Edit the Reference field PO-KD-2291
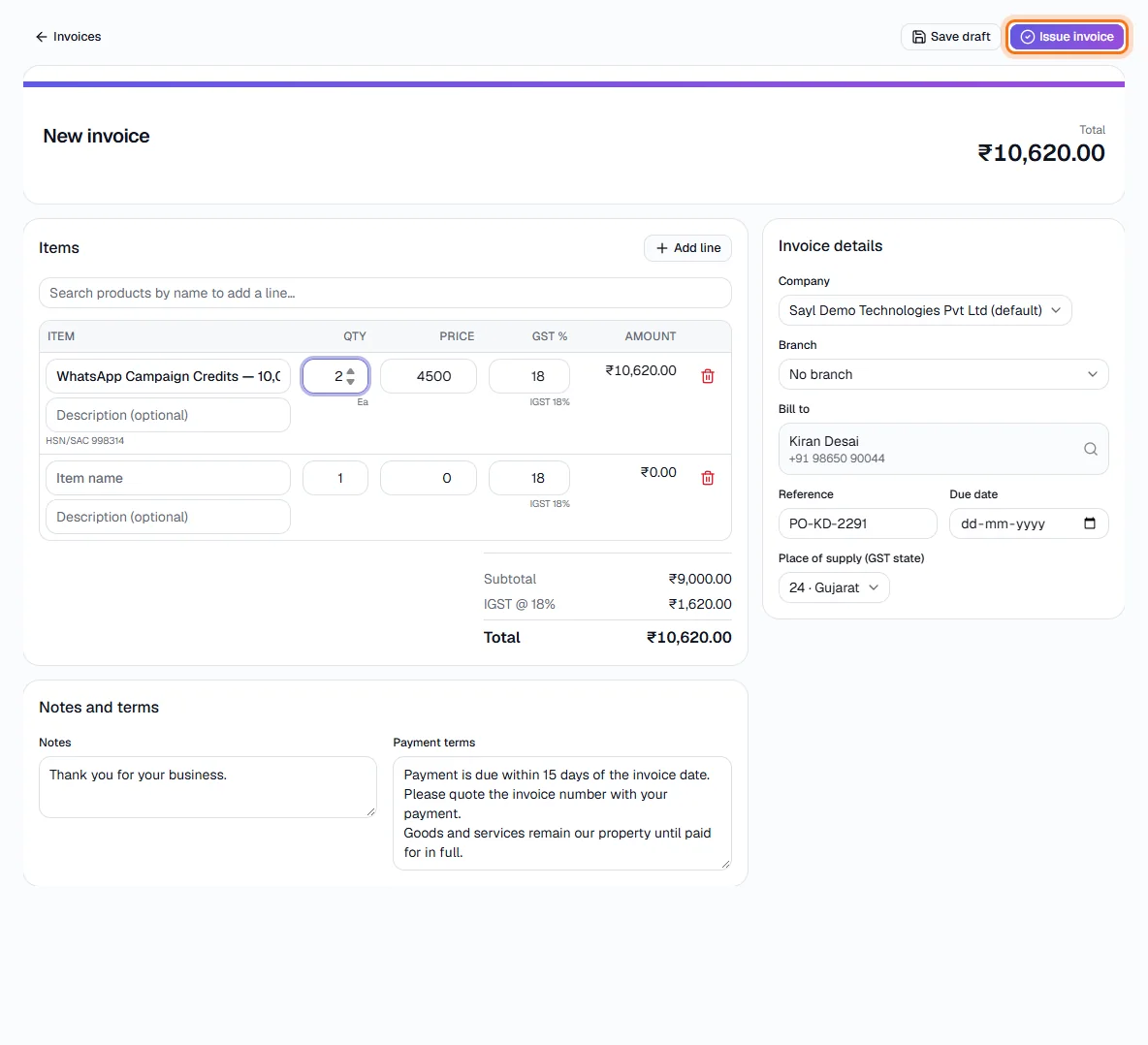The image size is (1148, 1045). [857, 524]
